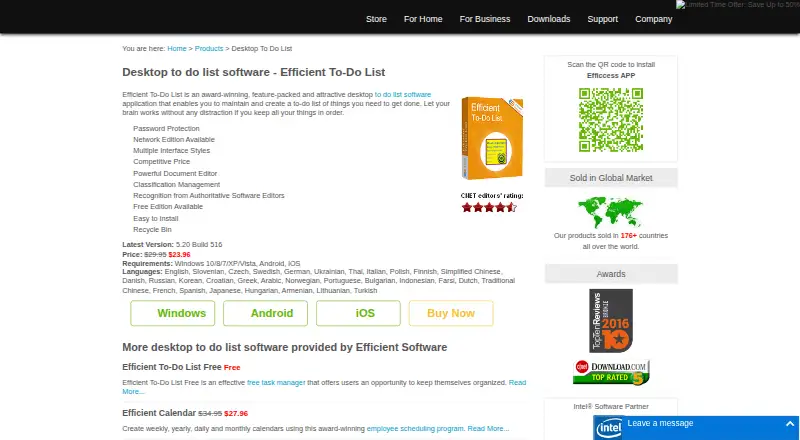This screenshot has height=440, width=800.
Task: Click the 'Easy to Install' feature text
Action: coord(156,218)
